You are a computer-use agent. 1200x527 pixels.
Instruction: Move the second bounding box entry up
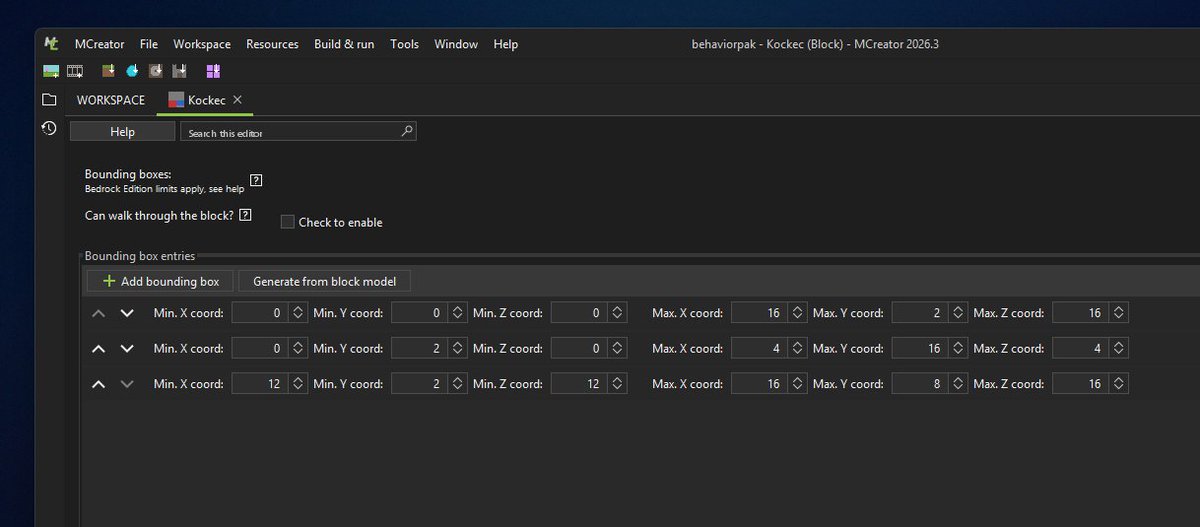[x=98, y=349]
